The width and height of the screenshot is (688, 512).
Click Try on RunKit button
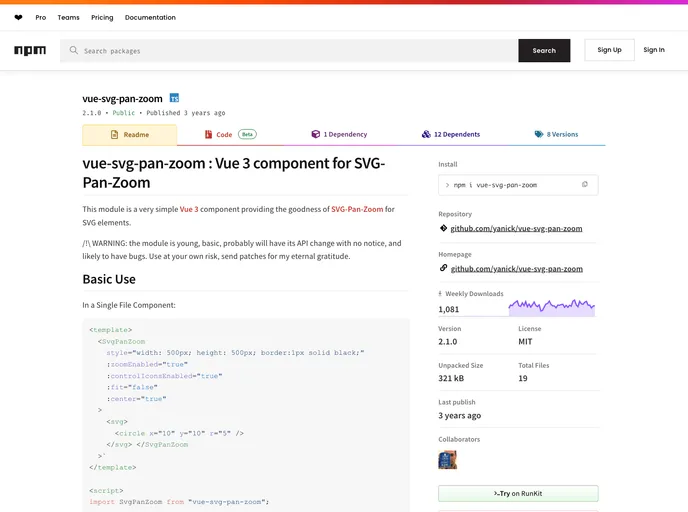click(x=518, y=494)
